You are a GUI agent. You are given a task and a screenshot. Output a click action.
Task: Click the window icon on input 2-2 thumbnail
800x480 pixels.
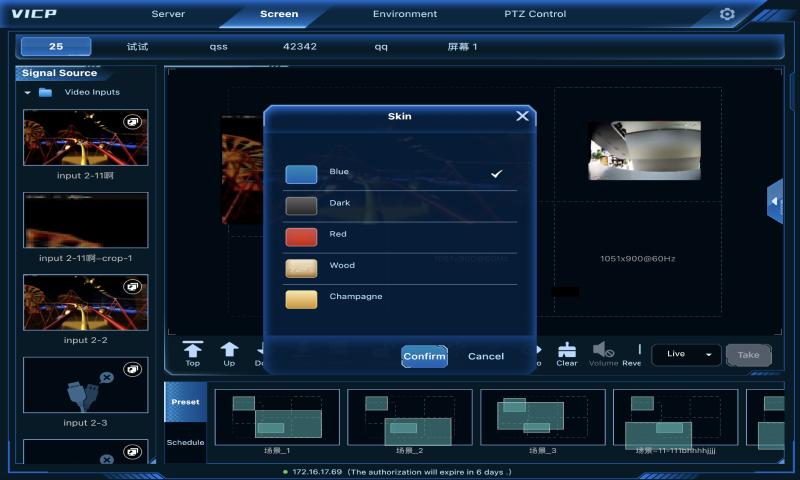(x=132, y=287)
